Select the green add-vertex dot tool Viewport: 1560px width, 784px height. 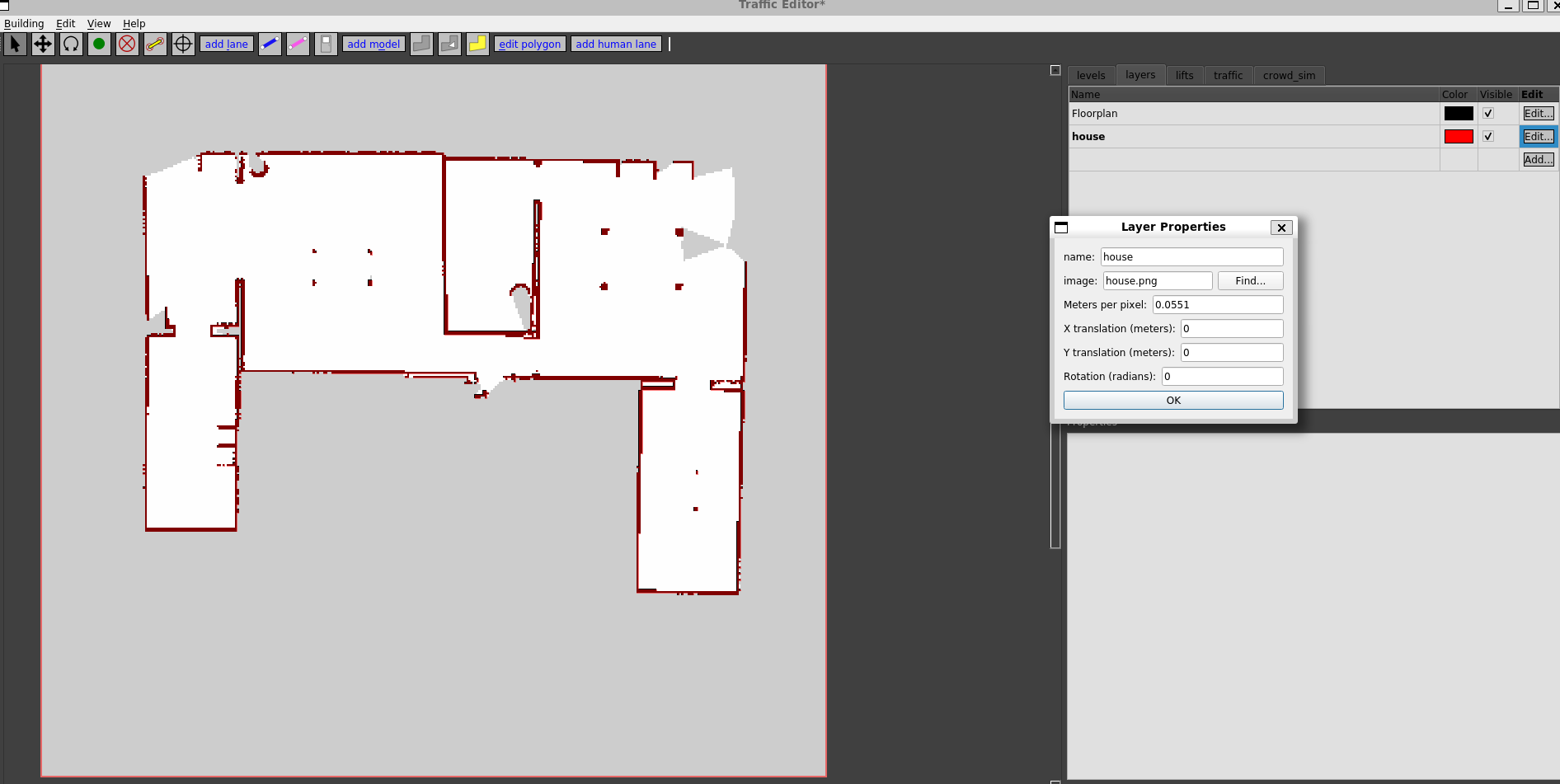(x=99, y=44)
